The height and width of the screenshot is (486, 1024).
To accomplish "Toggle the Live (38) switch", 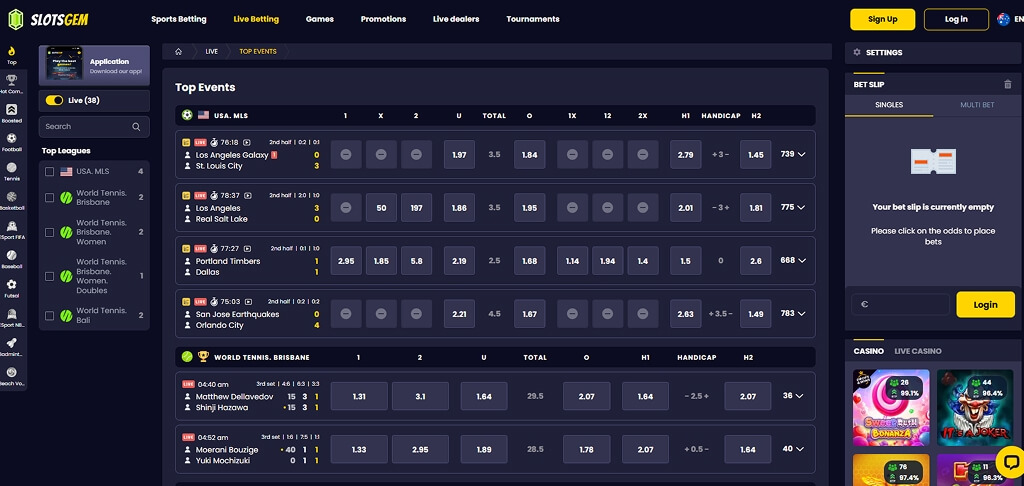I will coord(54,101).
